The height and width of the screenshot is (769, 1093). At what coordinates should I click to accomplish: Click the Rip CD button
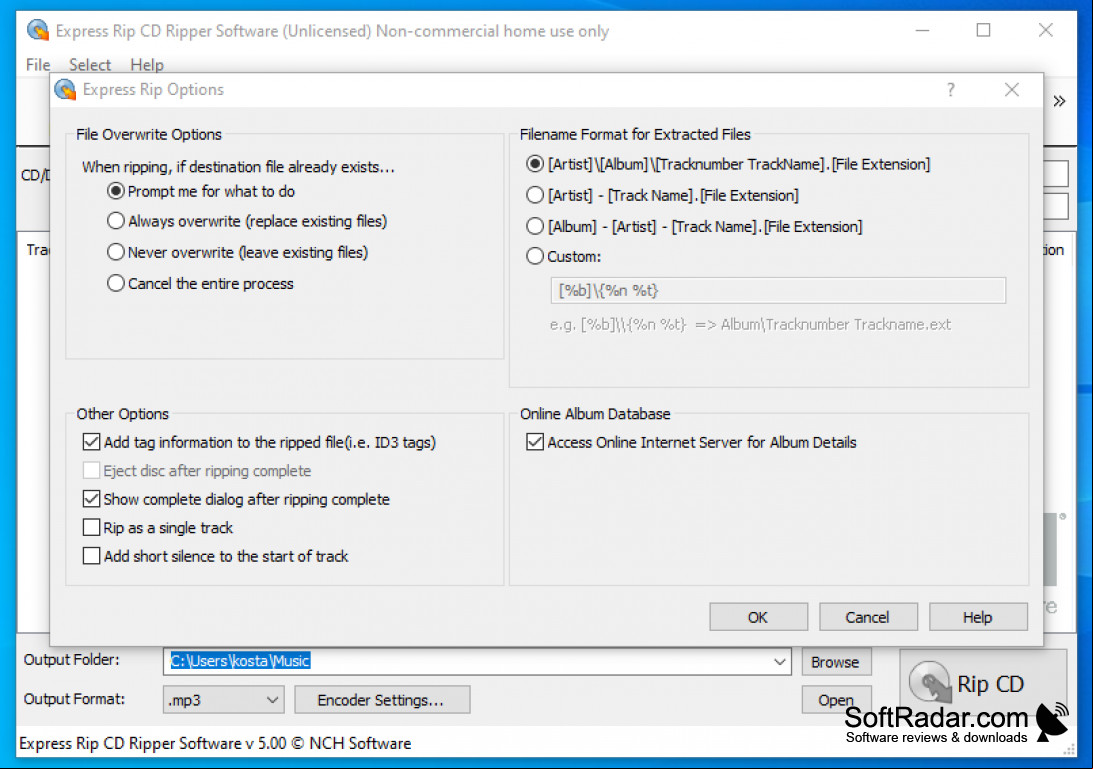983,683
